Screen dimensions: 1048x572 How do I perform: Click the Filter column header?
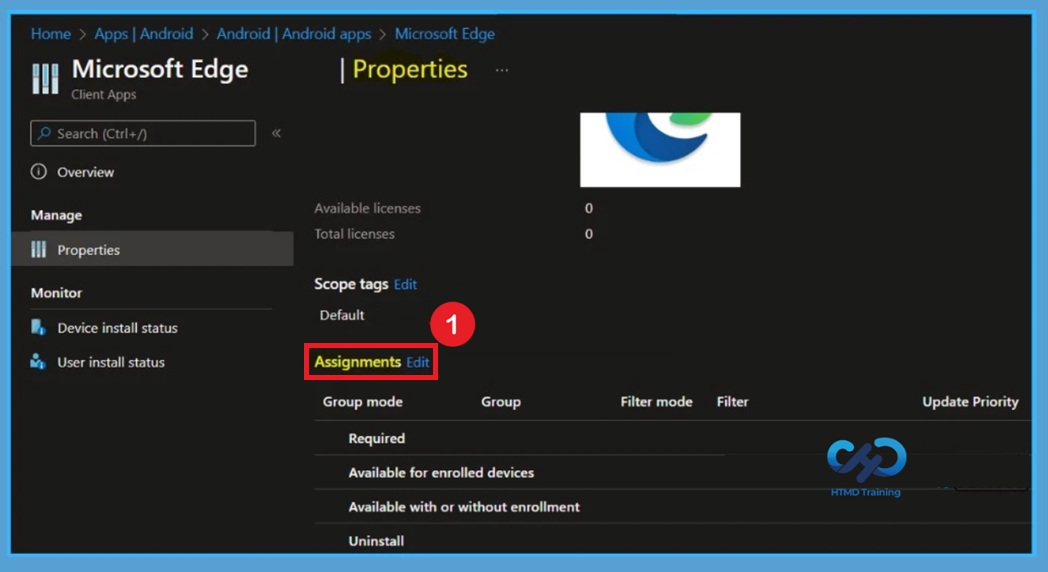coord(733,402)
